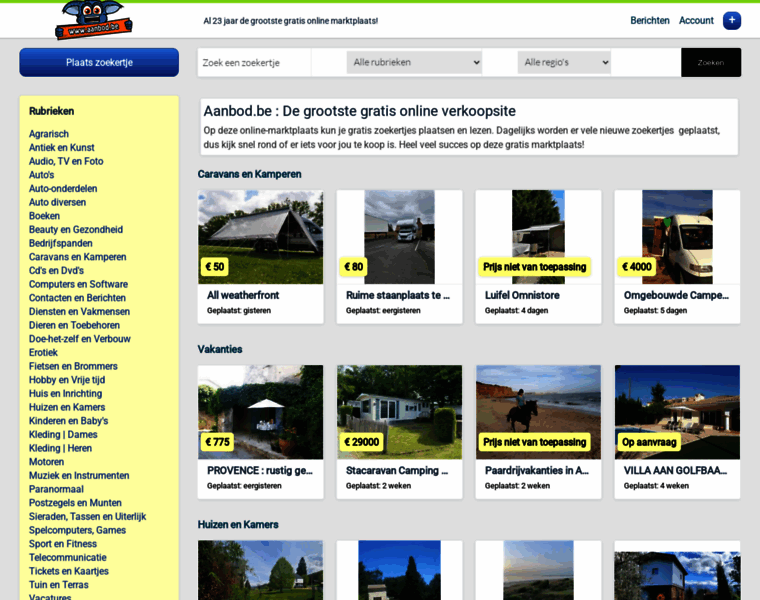Screen dimensions: 760x600
Task: Browse Dieren en Toebehoren category
Action: [74, 325]
